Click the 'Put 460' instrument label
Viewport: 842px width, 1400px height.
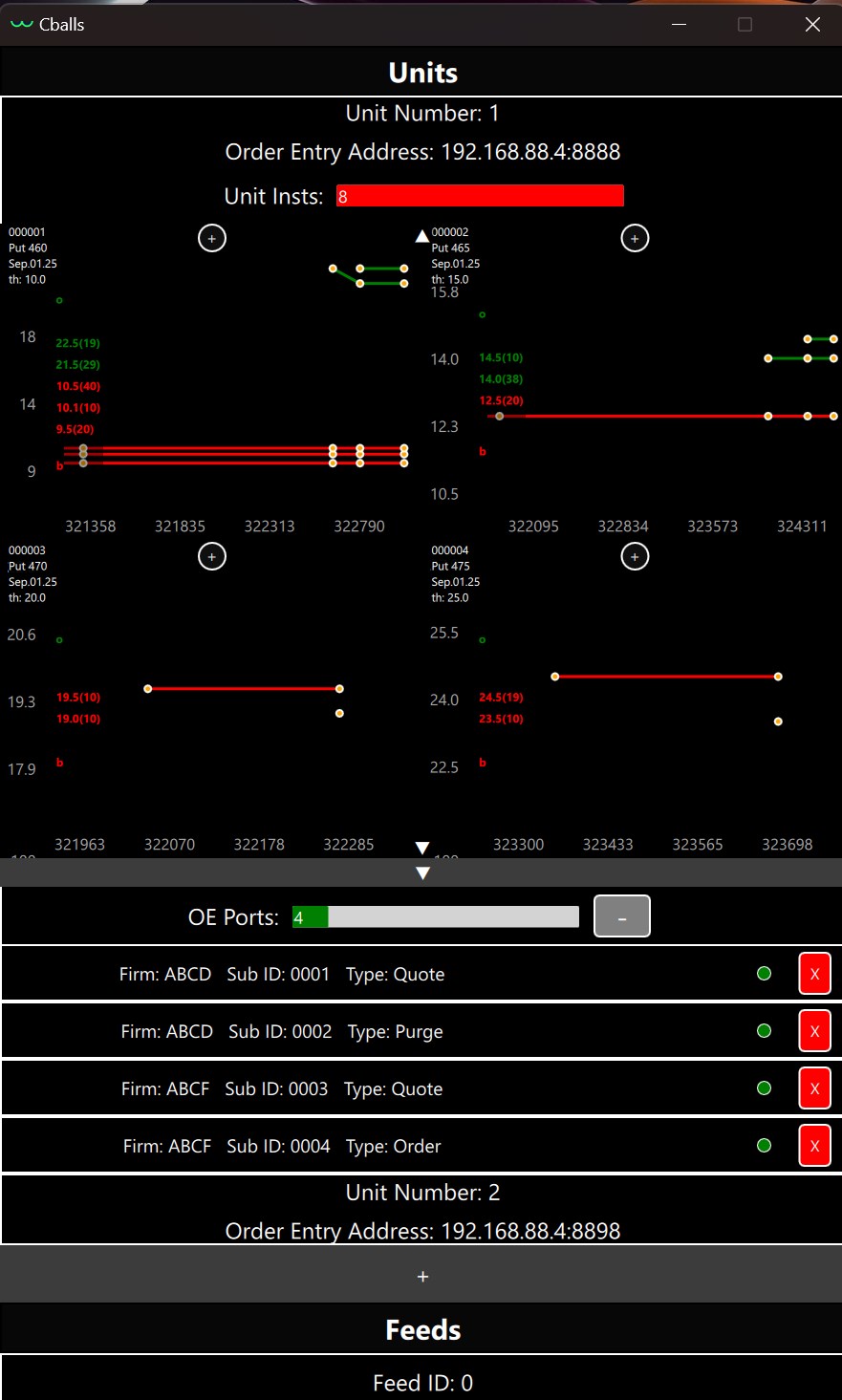28,248
